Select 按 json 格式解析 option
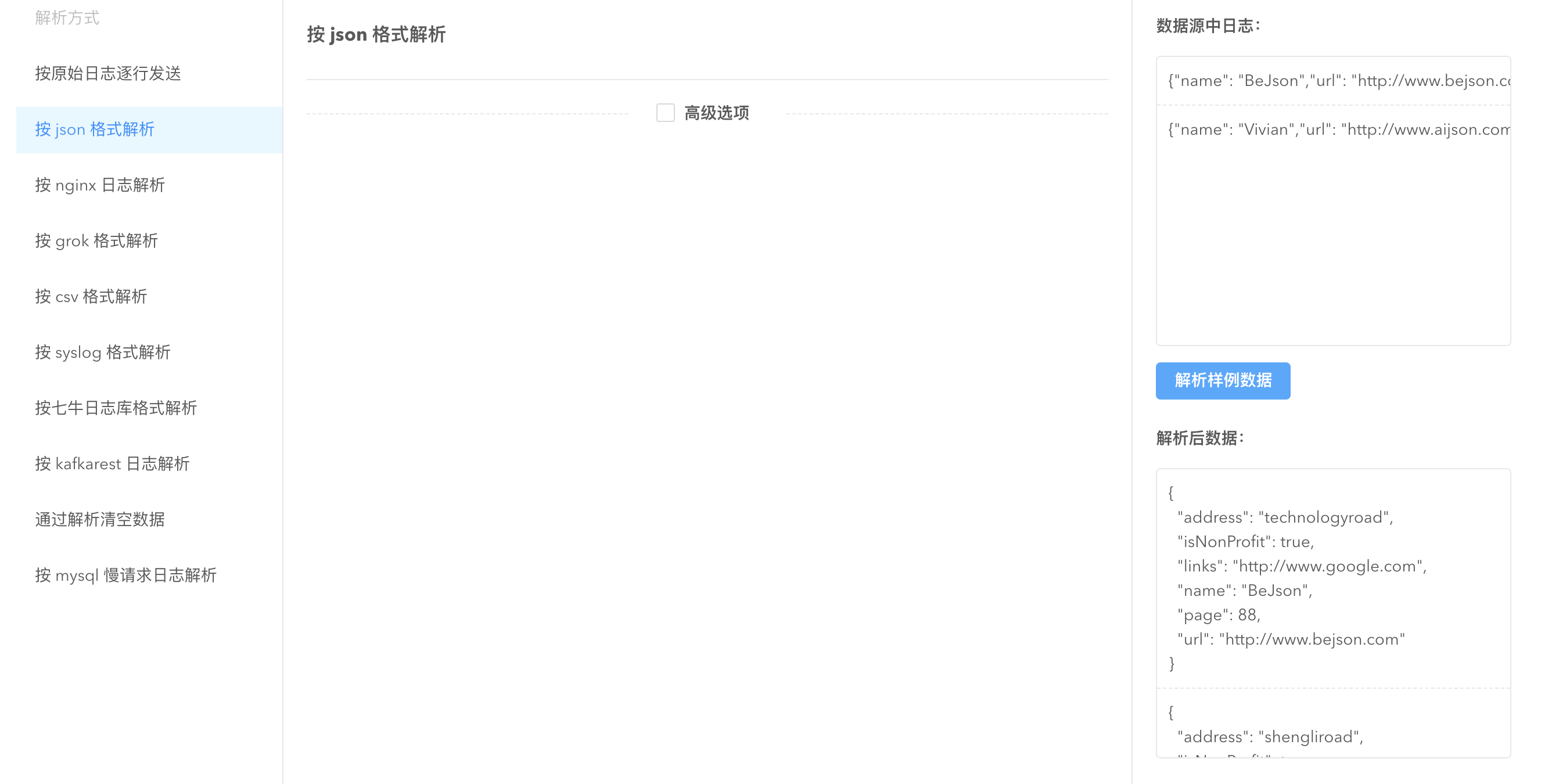Screen dimensions: 1559x784 [149, 130]
